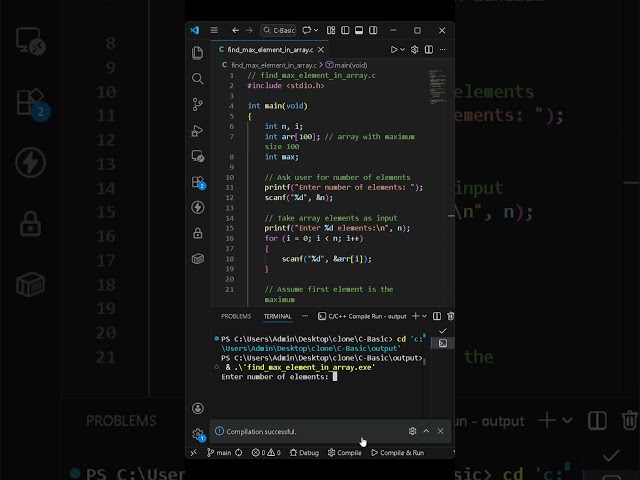
Task: Open the compile settings gear in editor toolbar
Action: pos(414,49)
